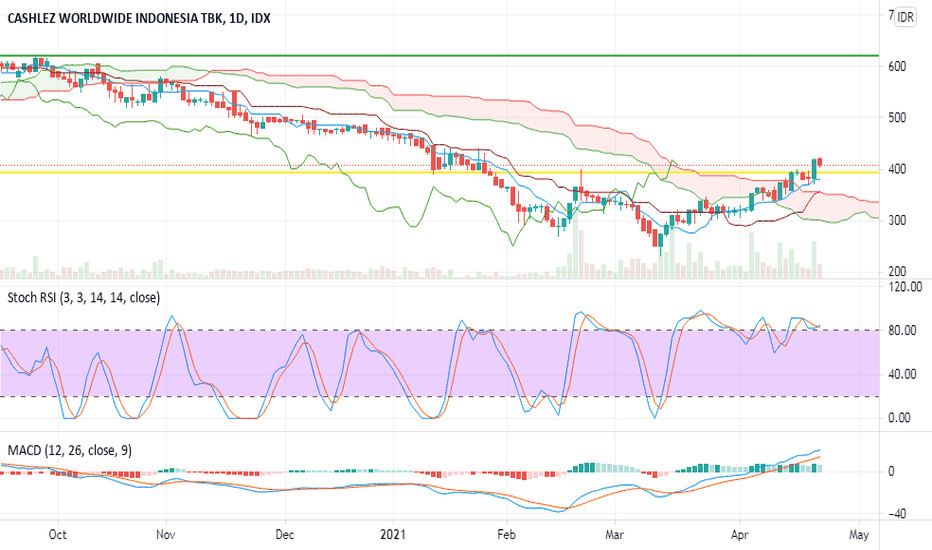Click the 0.00 Stoch RSI scale value
The height and width of the screenshot is (550, 932).
pyautogui.click(x=899, y=418)
